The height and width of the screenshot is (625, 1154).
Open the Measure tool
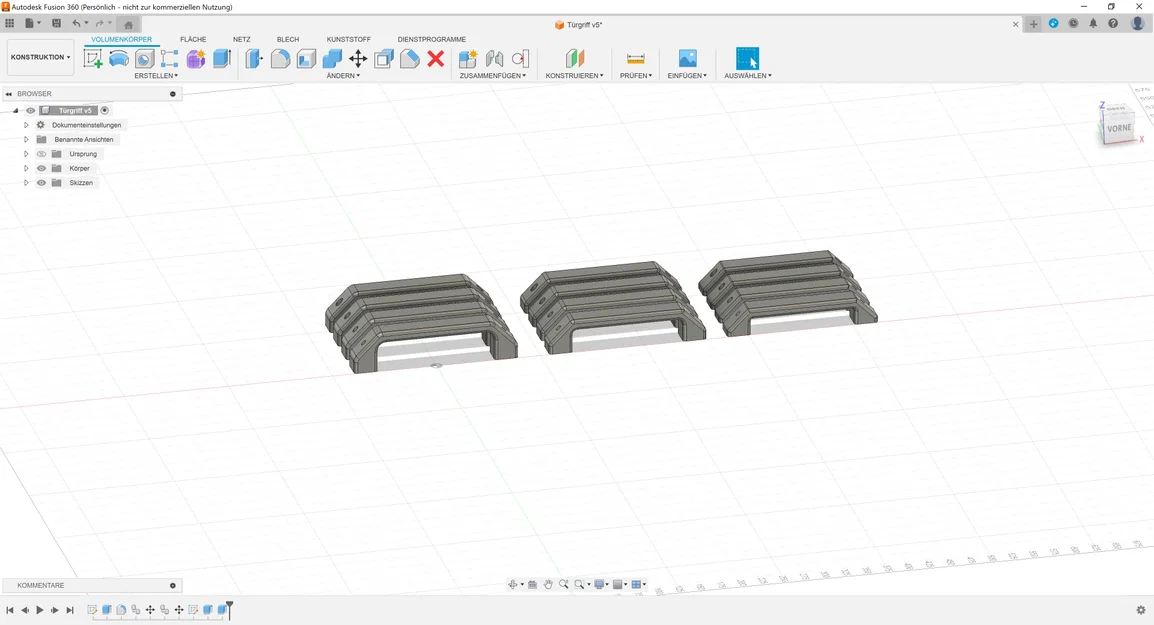(635, 59)
